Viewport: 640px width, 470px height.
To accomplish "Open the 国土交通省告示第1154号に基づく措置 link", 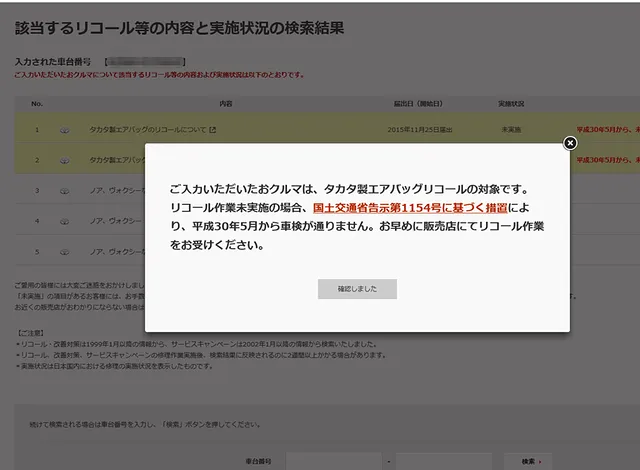I will pos(410,208).
